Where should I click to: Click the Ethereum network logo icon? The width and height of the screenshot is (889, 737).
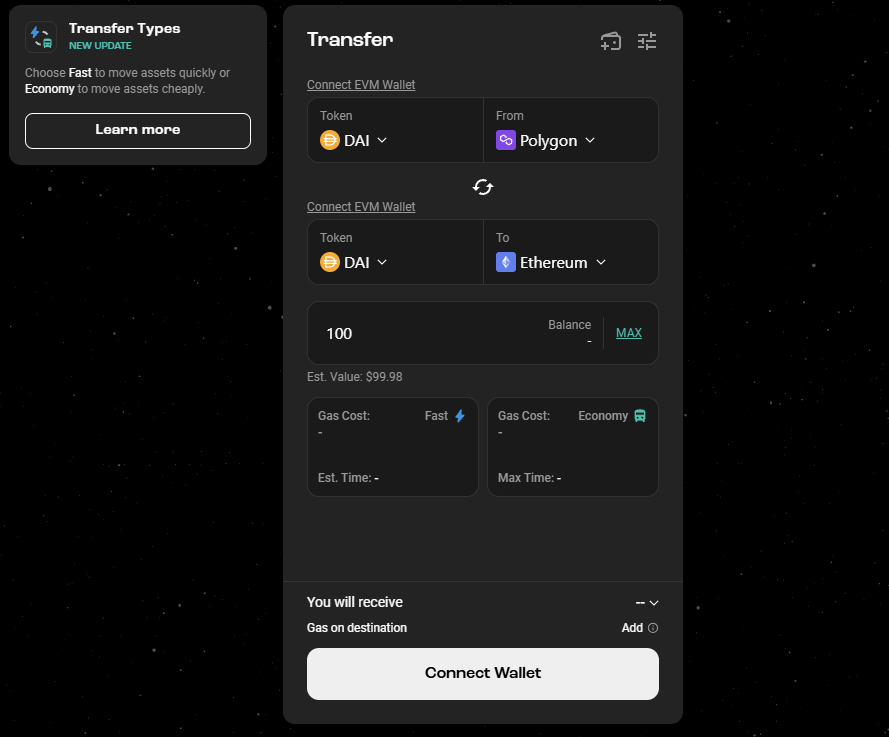coord(506,262)
